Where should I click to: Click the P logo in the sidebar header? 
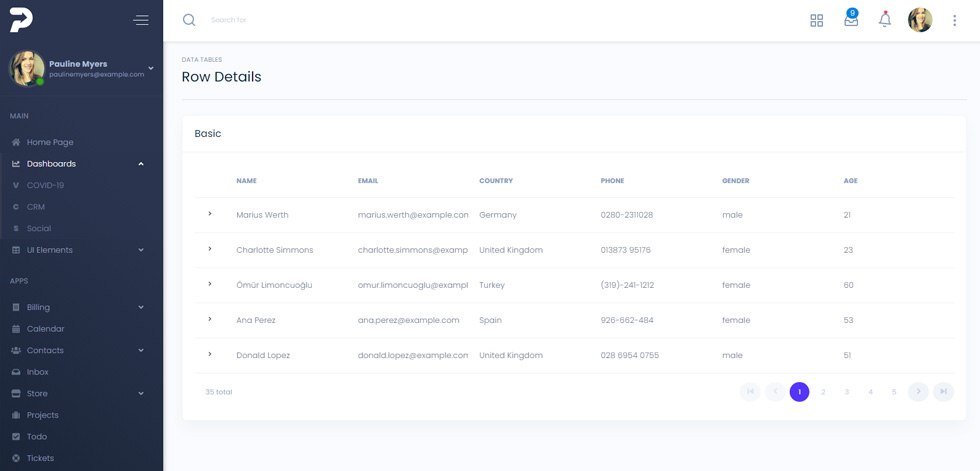point(21,20)
